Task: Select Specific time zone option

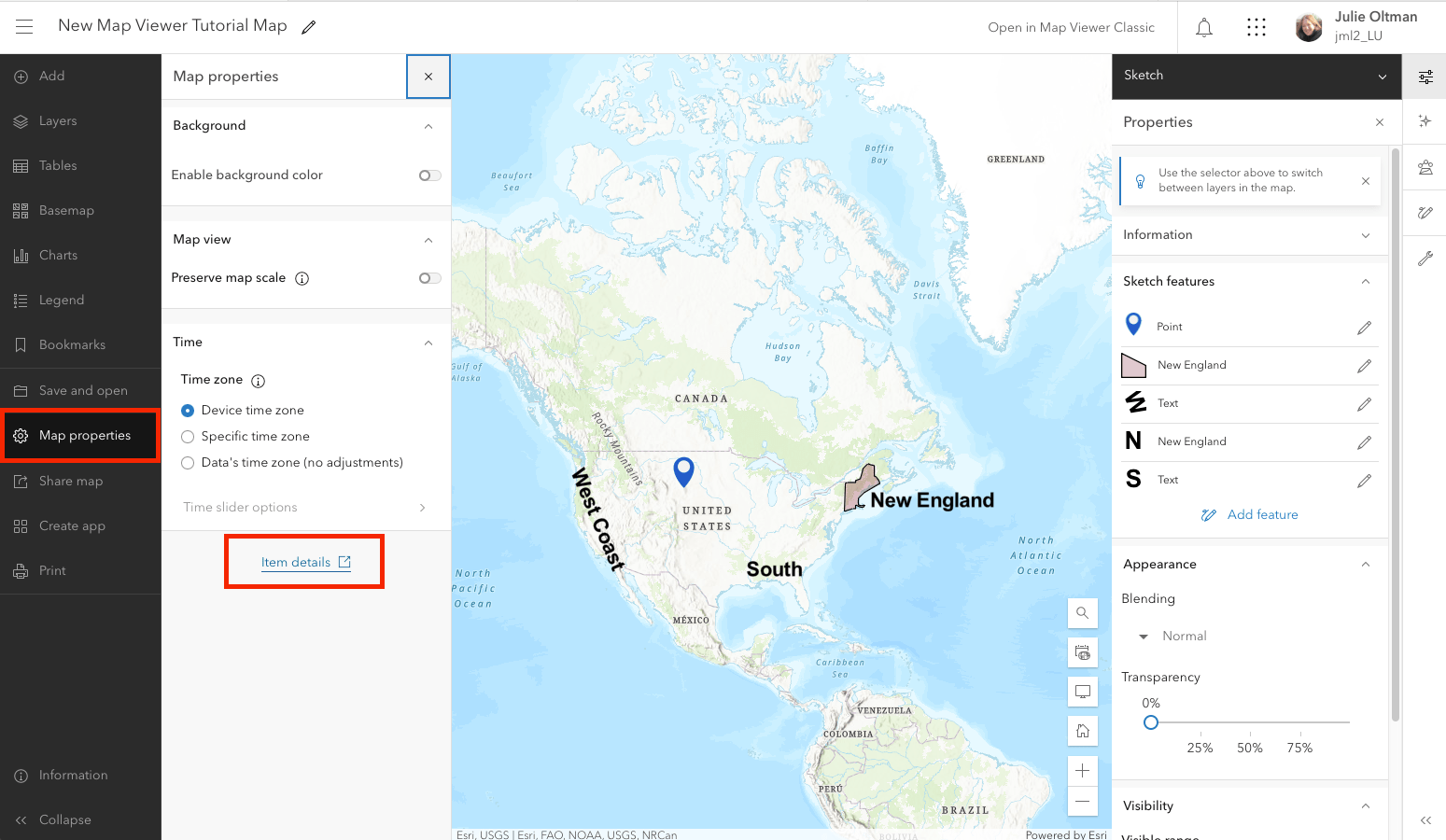Action: (188, 437)
